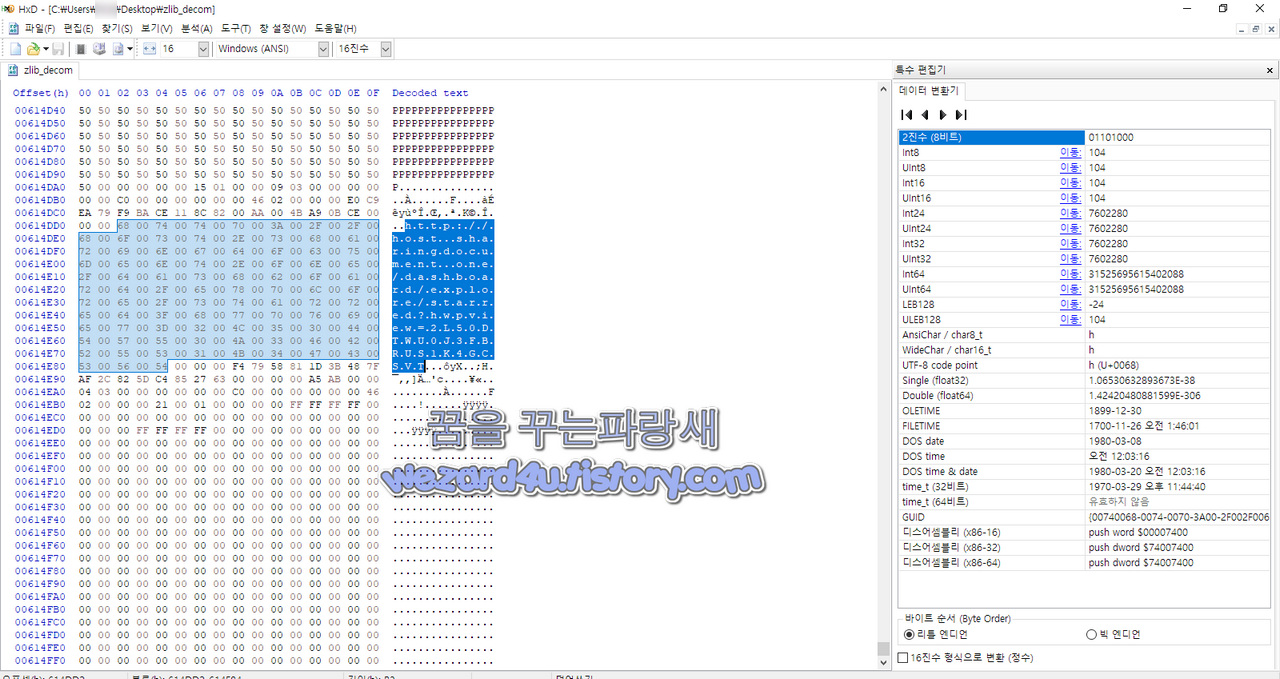Step to next value with the right arrow icon

(943, 115)
